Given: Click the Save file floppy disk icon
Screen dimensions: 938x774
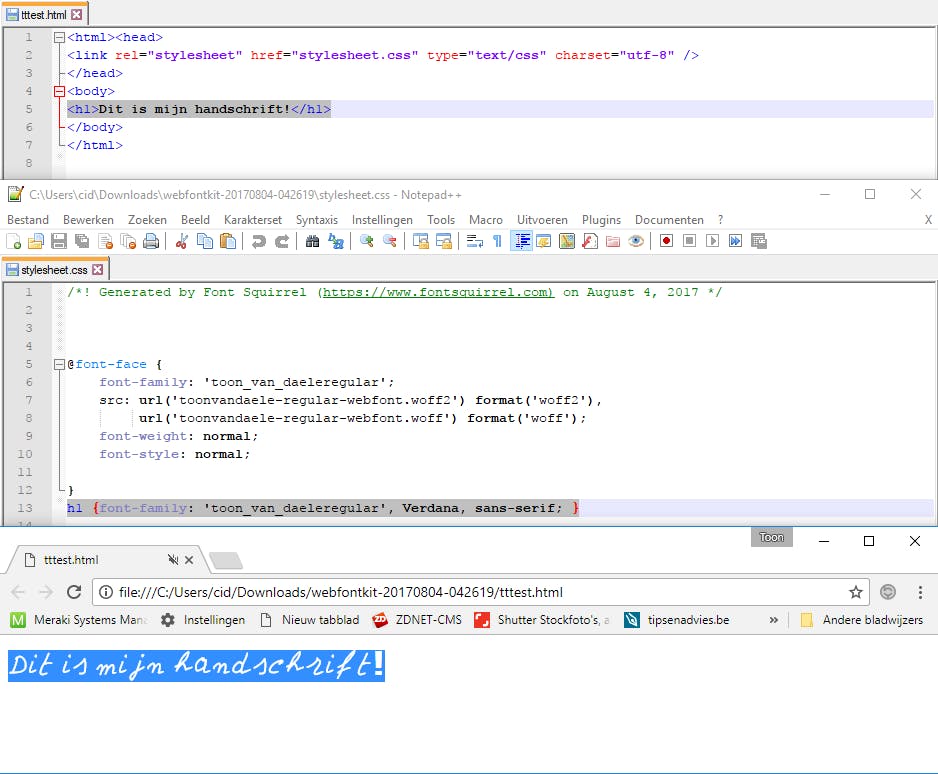Looking at the screenshot, I should [59, 241].
